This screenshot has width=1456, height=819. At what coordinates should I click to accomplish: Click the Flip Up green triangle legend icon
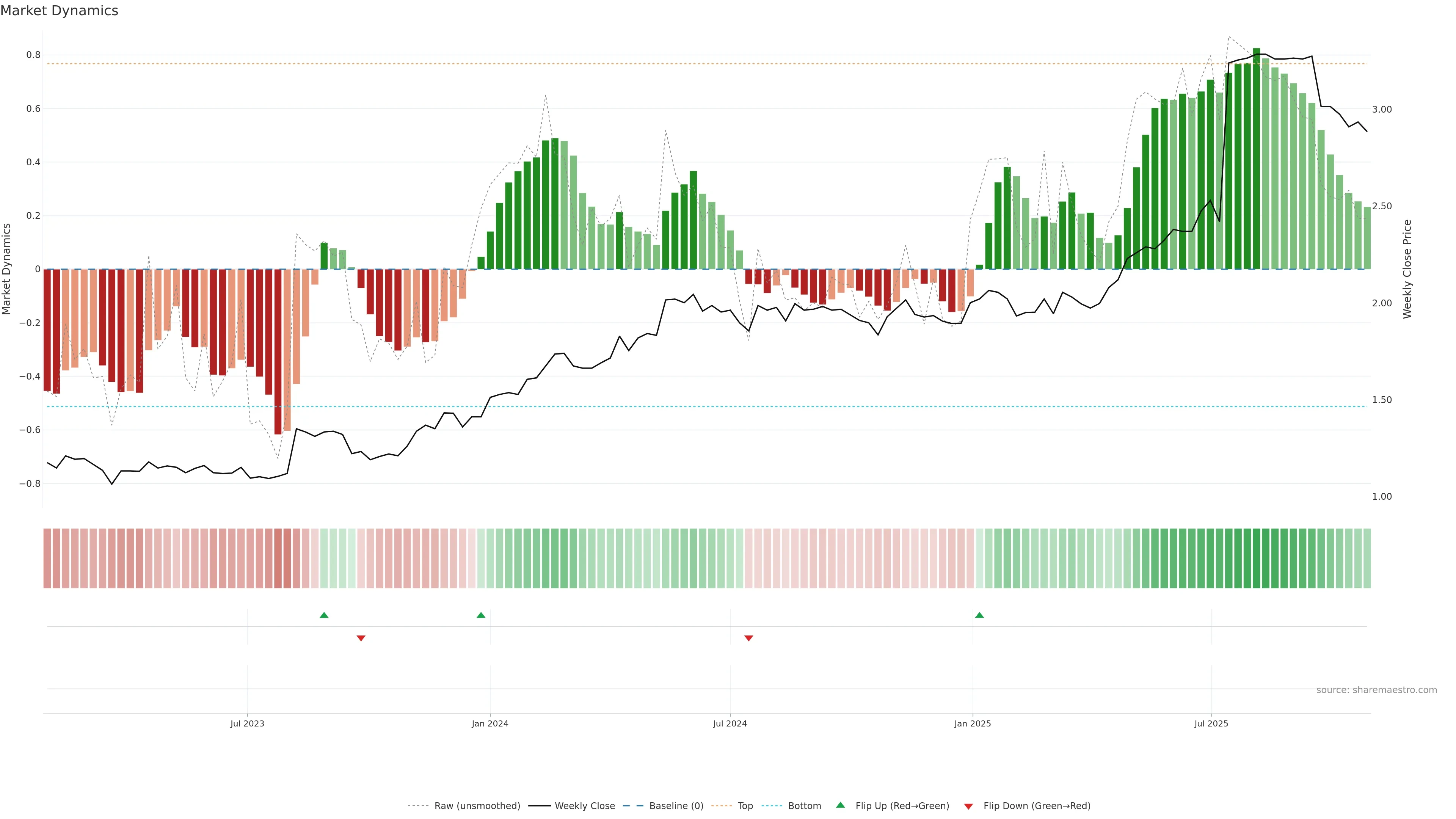tap(841, 805)
